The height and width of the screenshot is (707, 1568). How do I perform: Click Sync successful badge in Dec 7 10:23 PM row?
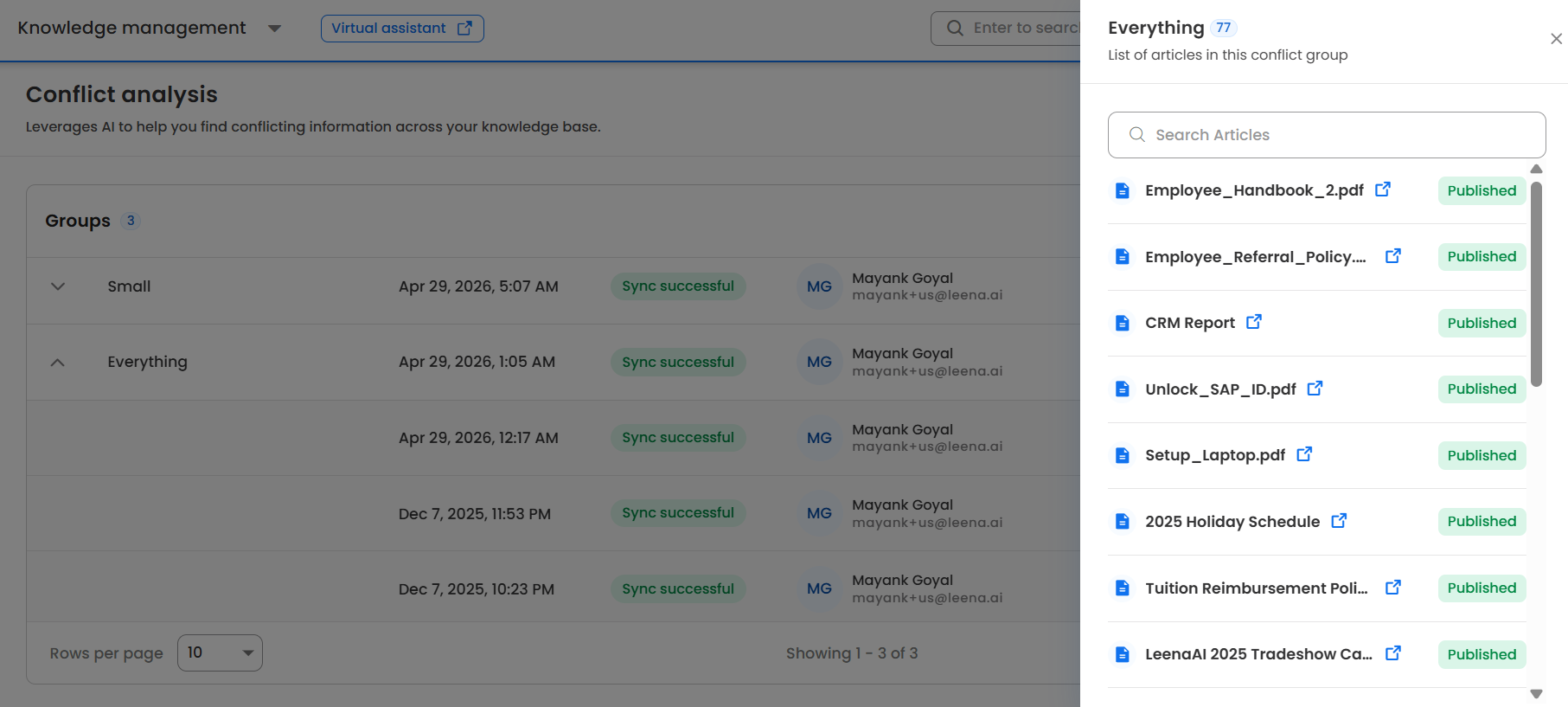point(678,588)
